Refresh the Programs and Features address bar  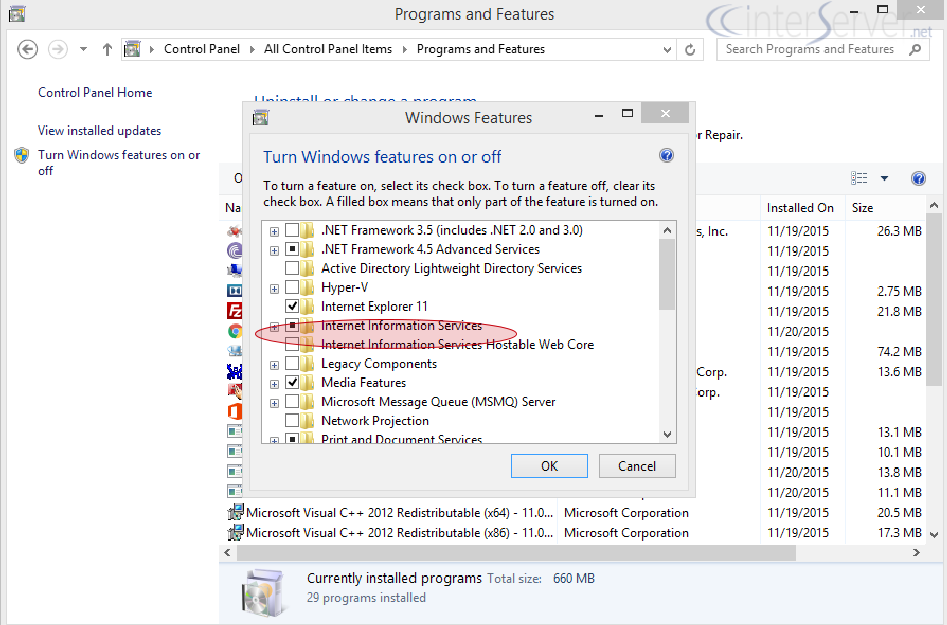pos(690,50)
